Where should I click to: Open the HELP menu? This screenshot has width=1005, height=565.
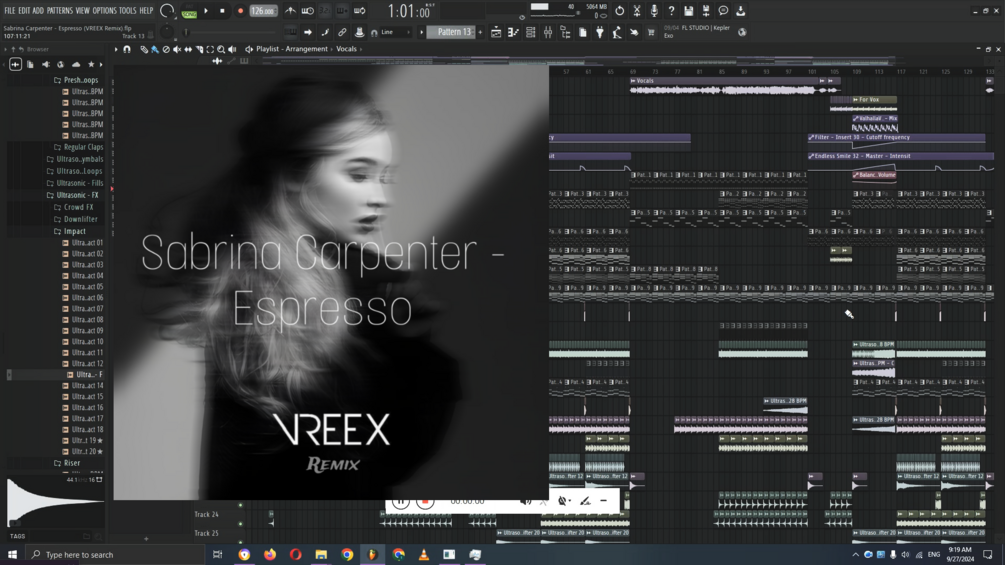pyautogui.click(x=146, y=10)
